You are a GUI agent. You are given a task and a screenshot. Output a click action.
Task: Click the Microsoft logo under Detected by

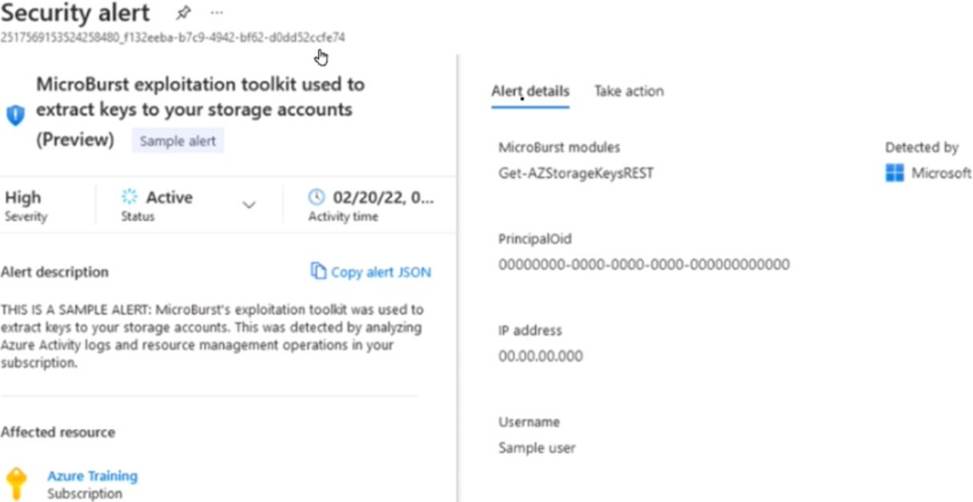coord(895,173)
